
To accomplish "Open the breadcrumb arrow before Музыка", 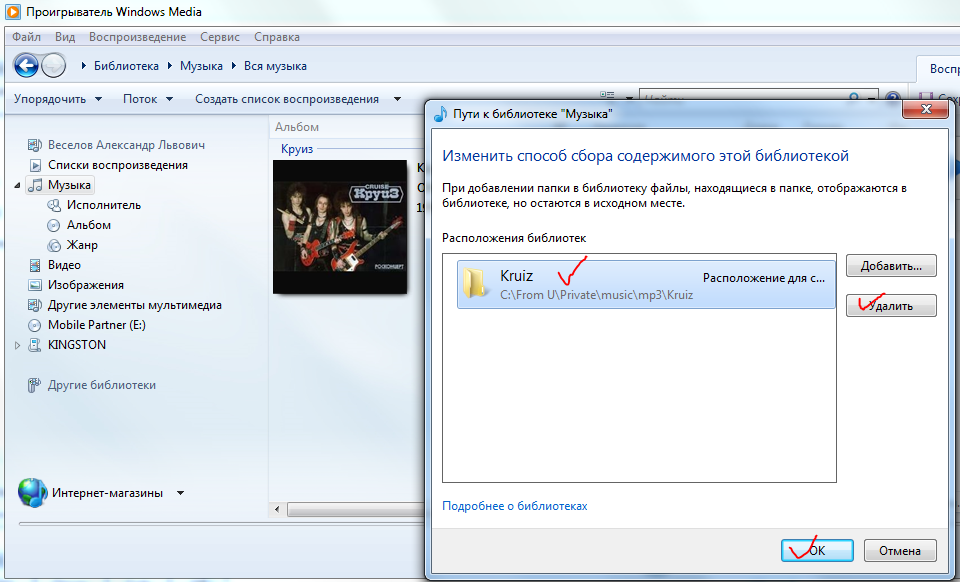I will 170,66.
